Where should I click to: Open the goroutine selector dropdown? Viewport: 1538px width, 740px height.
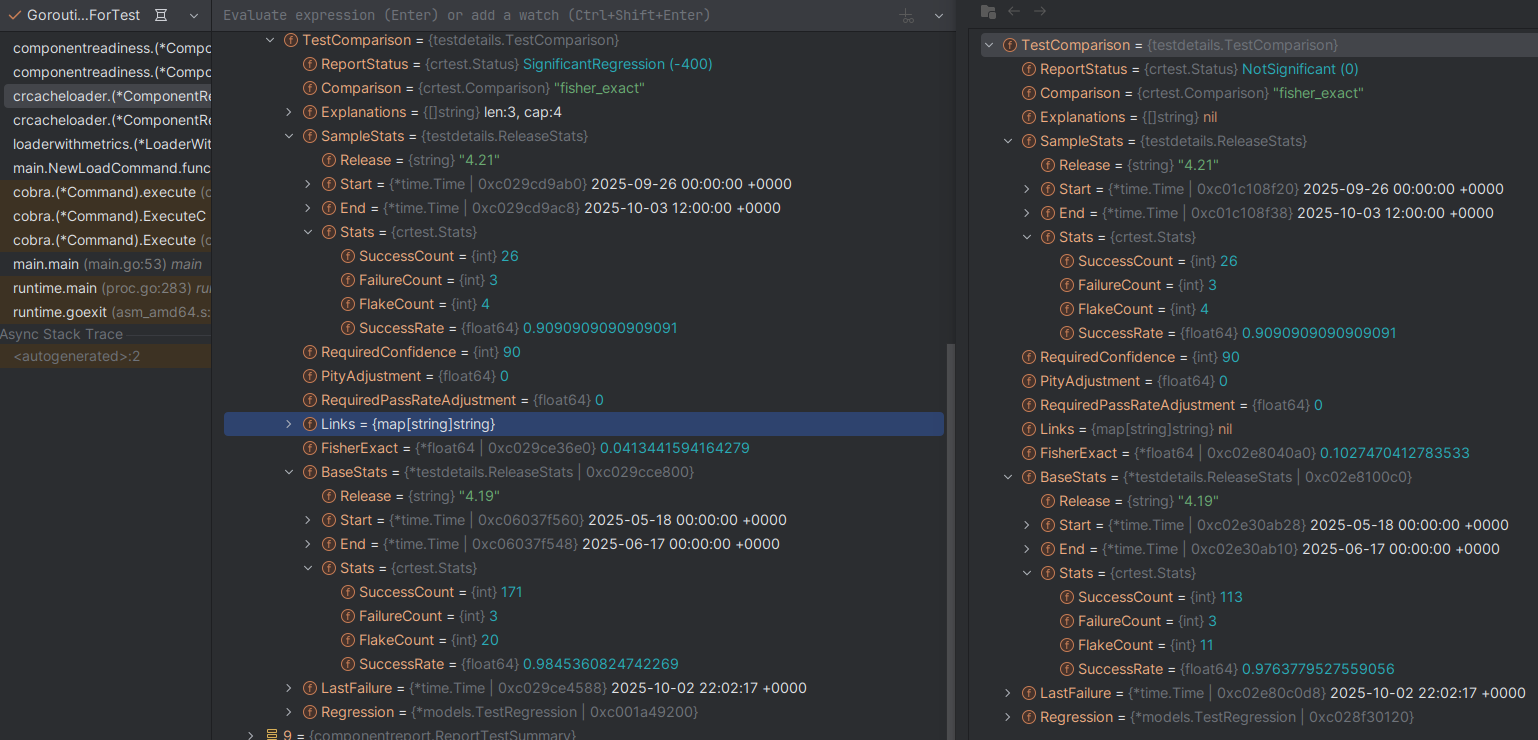pos(194,16)
